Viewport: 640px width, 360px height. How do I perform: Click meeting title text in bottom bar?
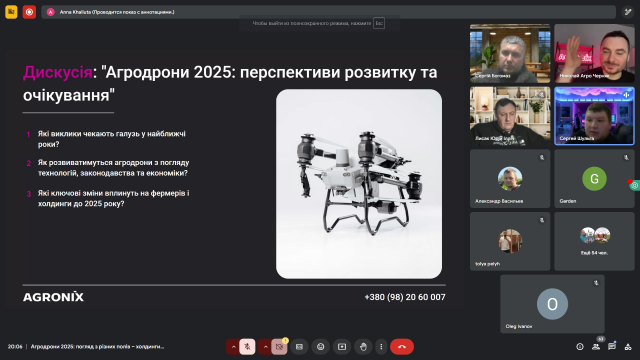(97, 347)
